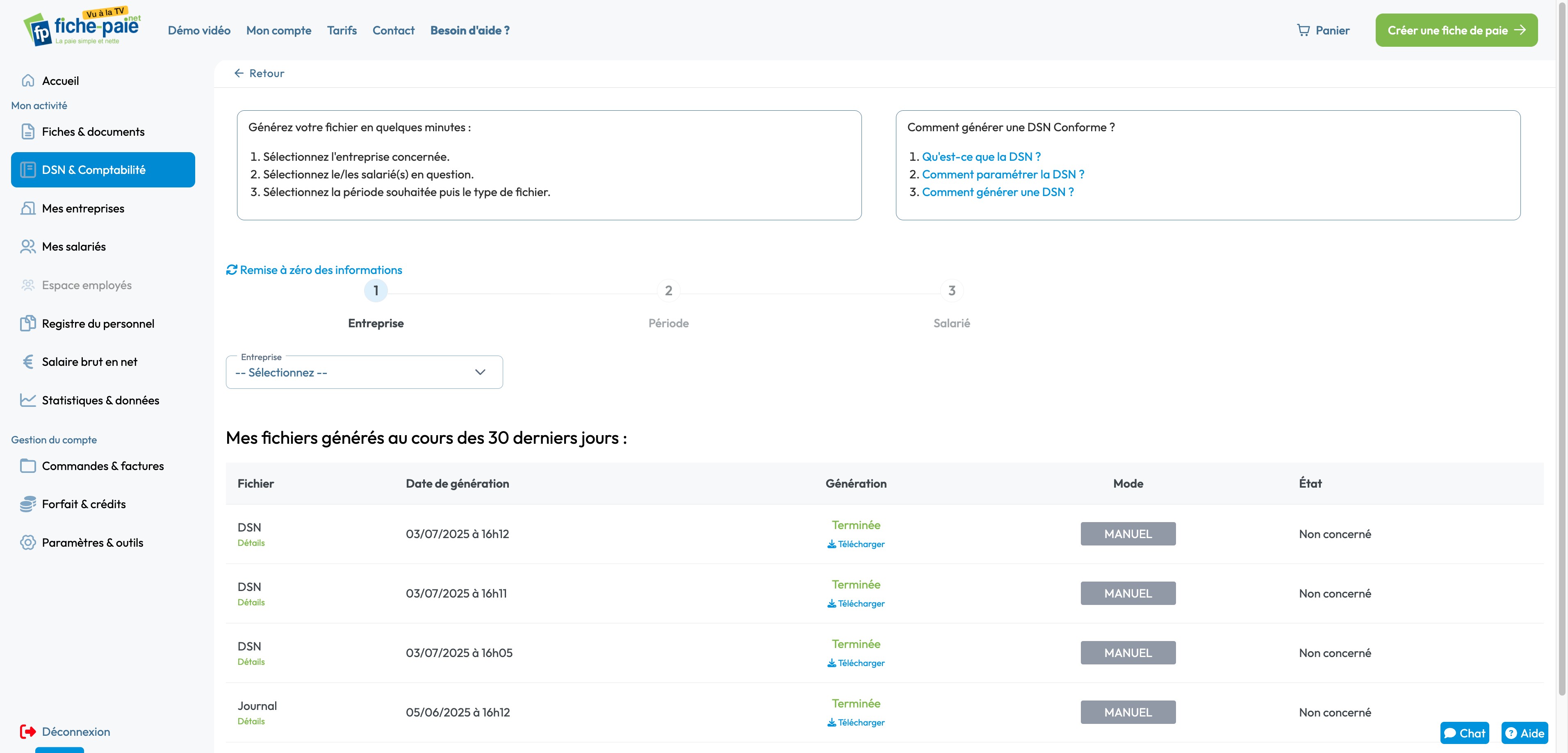Download the DSN generated at 16h12
Screen dimensions: 1568x753
pyautogui.click(x=856, y=544)
